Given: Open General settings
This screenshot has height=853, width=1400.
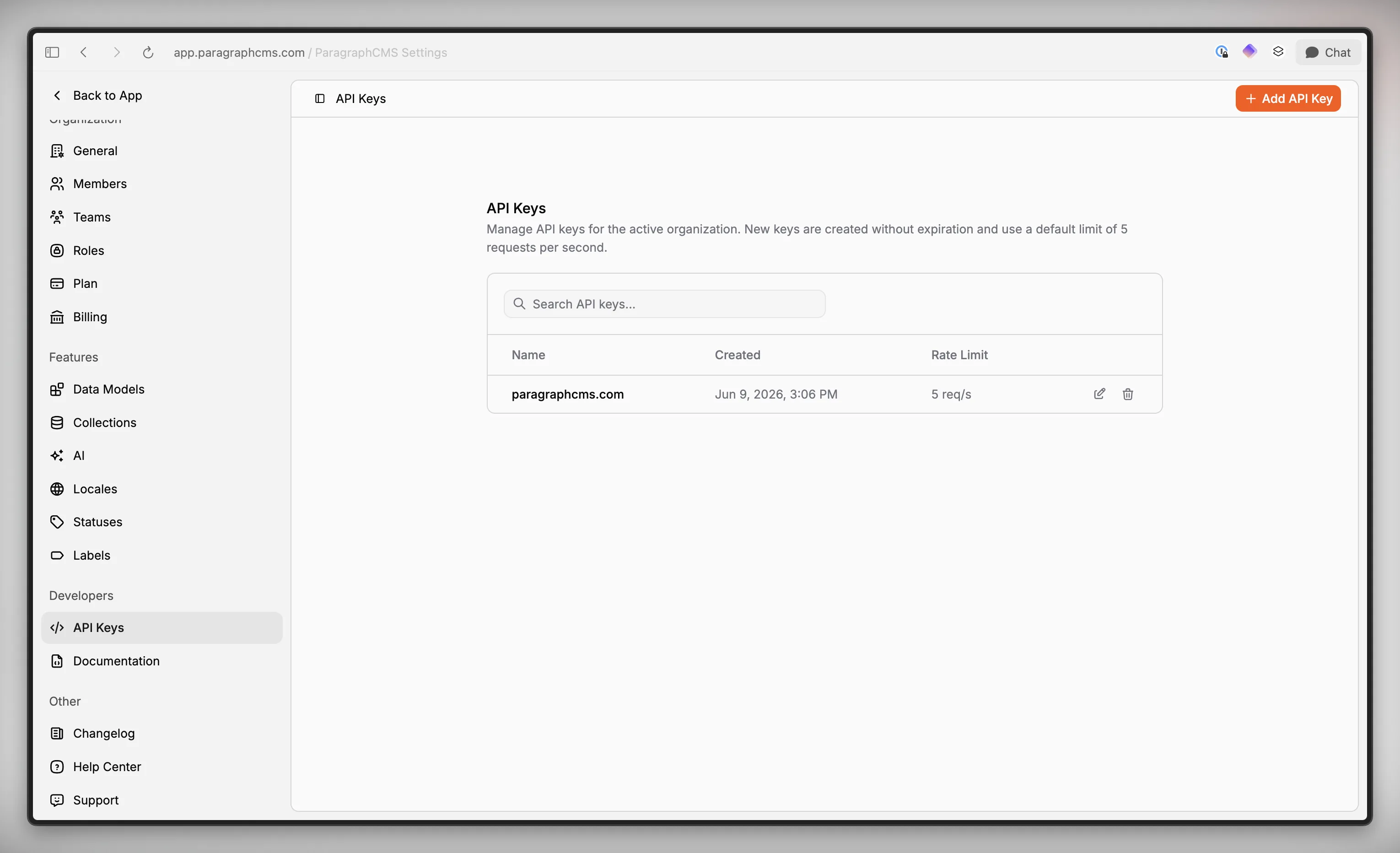Looking at the screenshot, I should (162, 151).
